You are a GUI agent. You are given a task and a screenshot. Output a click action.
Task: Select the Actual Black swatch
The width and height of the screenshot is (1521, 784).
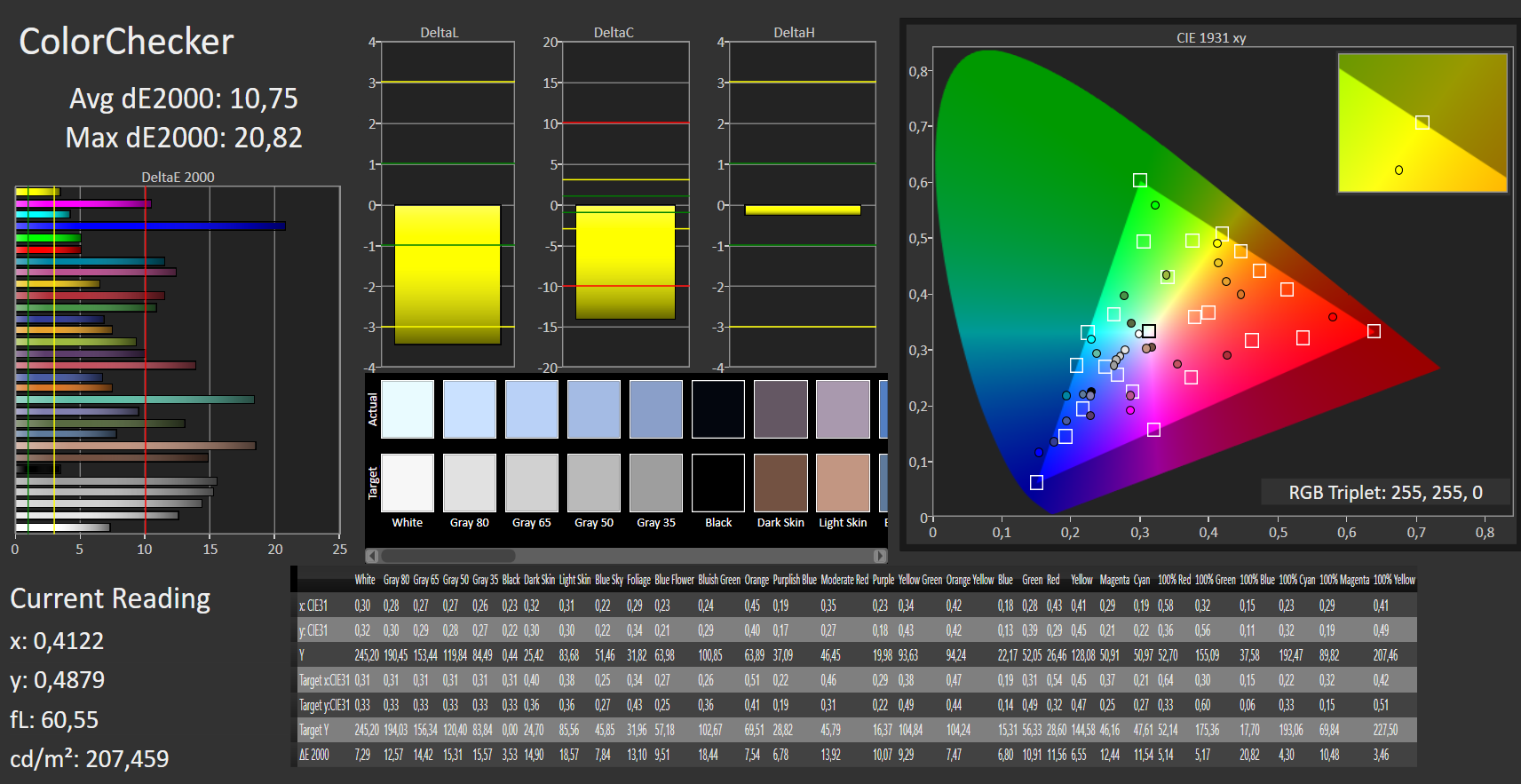click(718, 409)
